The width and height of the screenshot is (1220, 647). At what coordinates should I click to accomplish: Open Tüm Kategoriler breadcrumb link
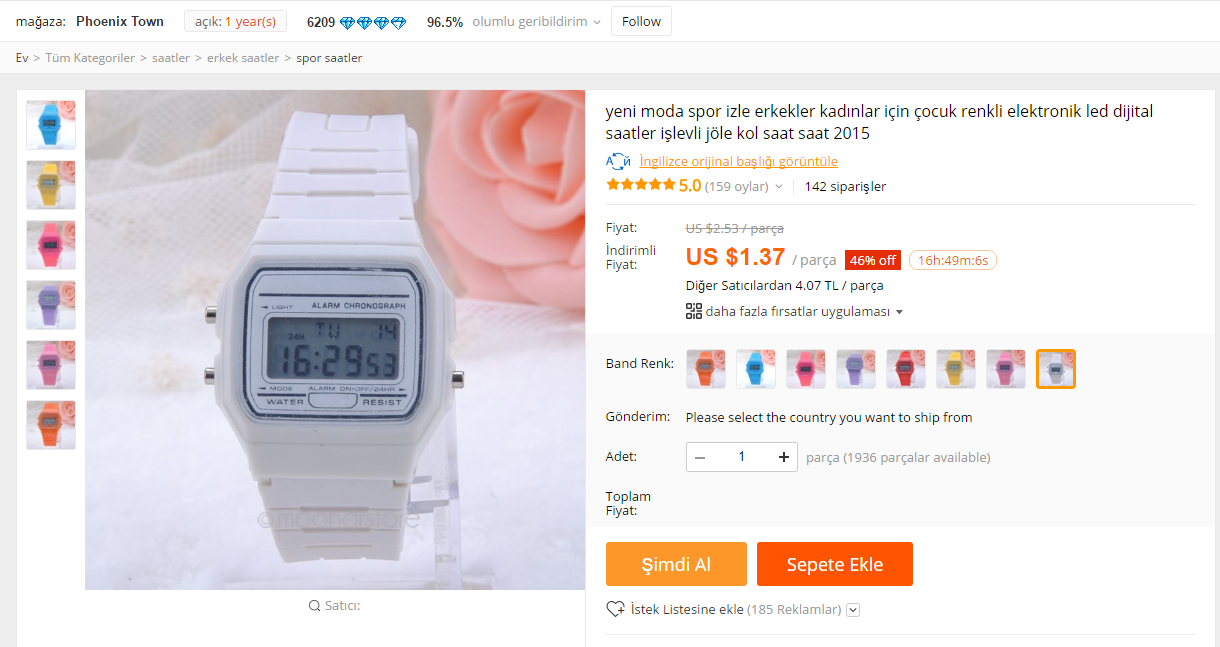[90, 58]
